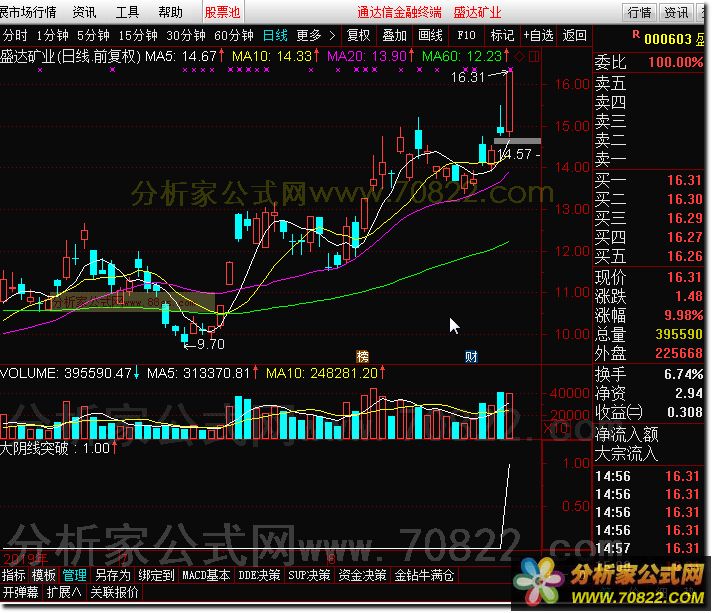Switch to the 股票池 tab
The width and height of the screenshot is (713, 613).
tap(222, 12)
